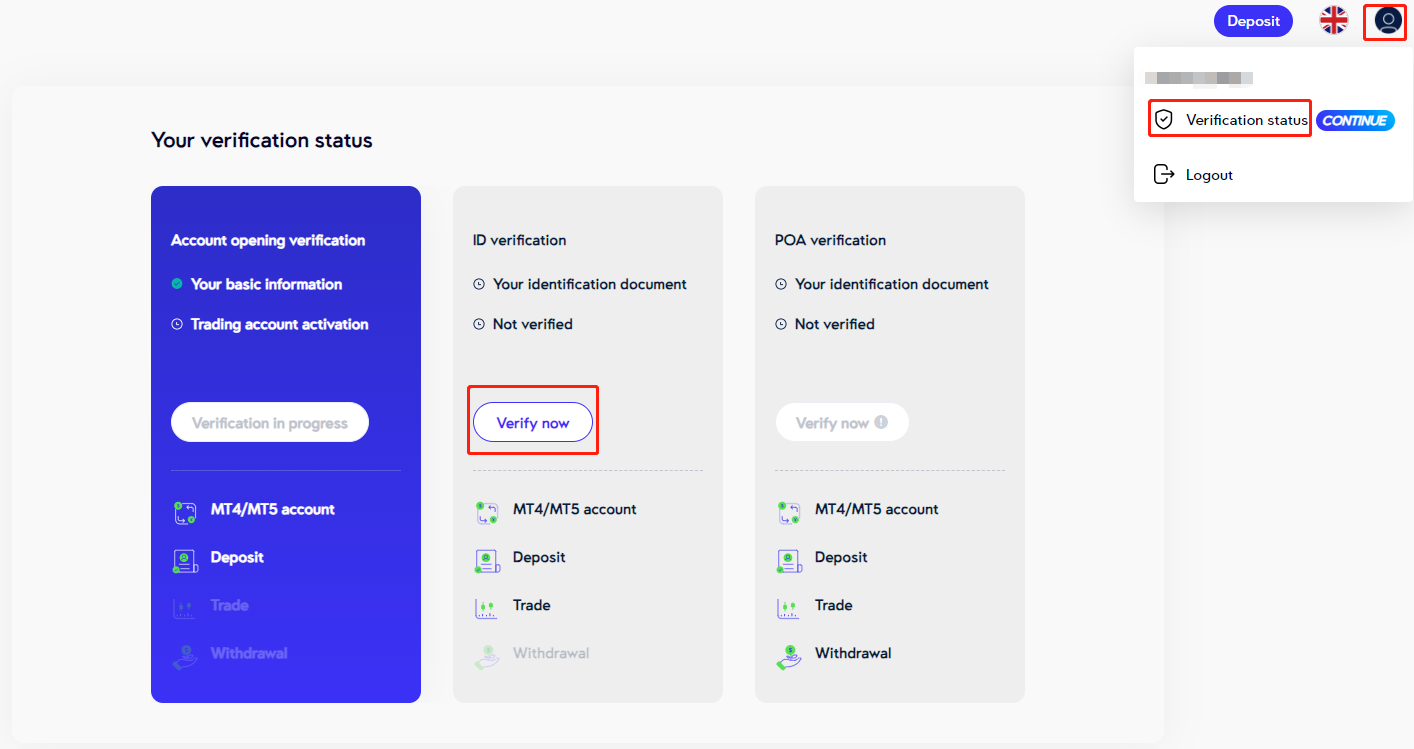Click the logout arrow icon
This screenshot has height=749, width=1414.
point(1163,175)
